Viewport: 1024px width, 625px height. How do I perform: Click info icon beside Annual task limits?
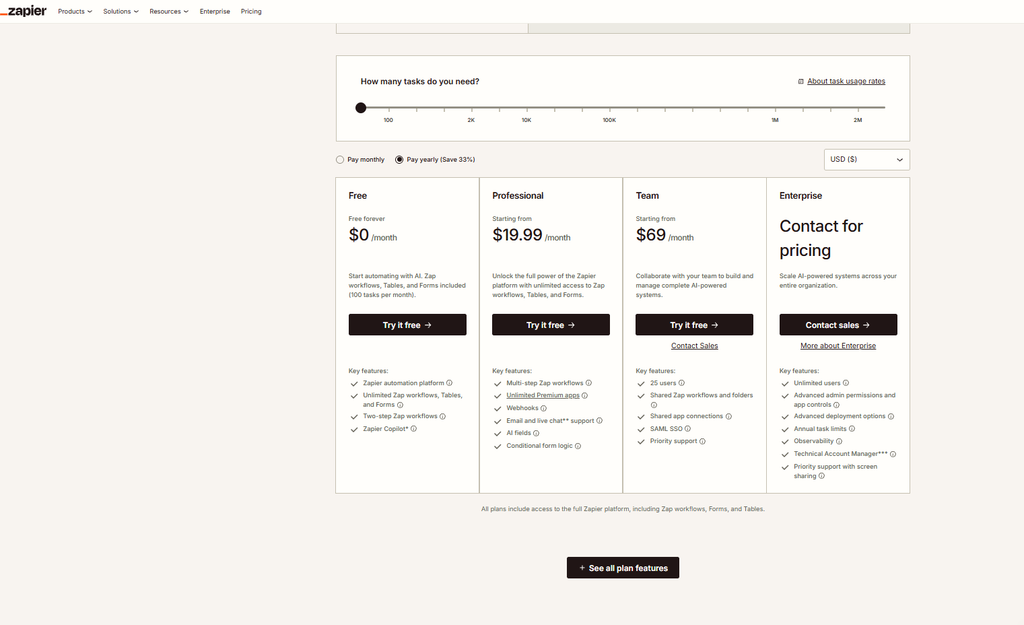pos(852,429)
